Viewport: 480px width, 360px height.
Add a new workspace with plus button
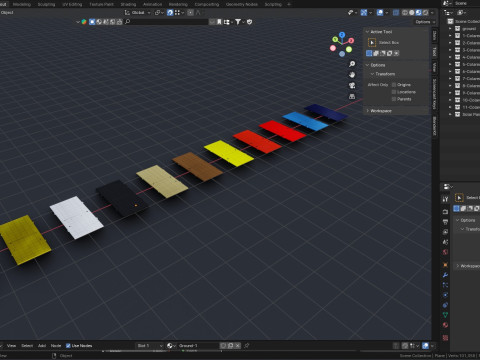(289, 4)
